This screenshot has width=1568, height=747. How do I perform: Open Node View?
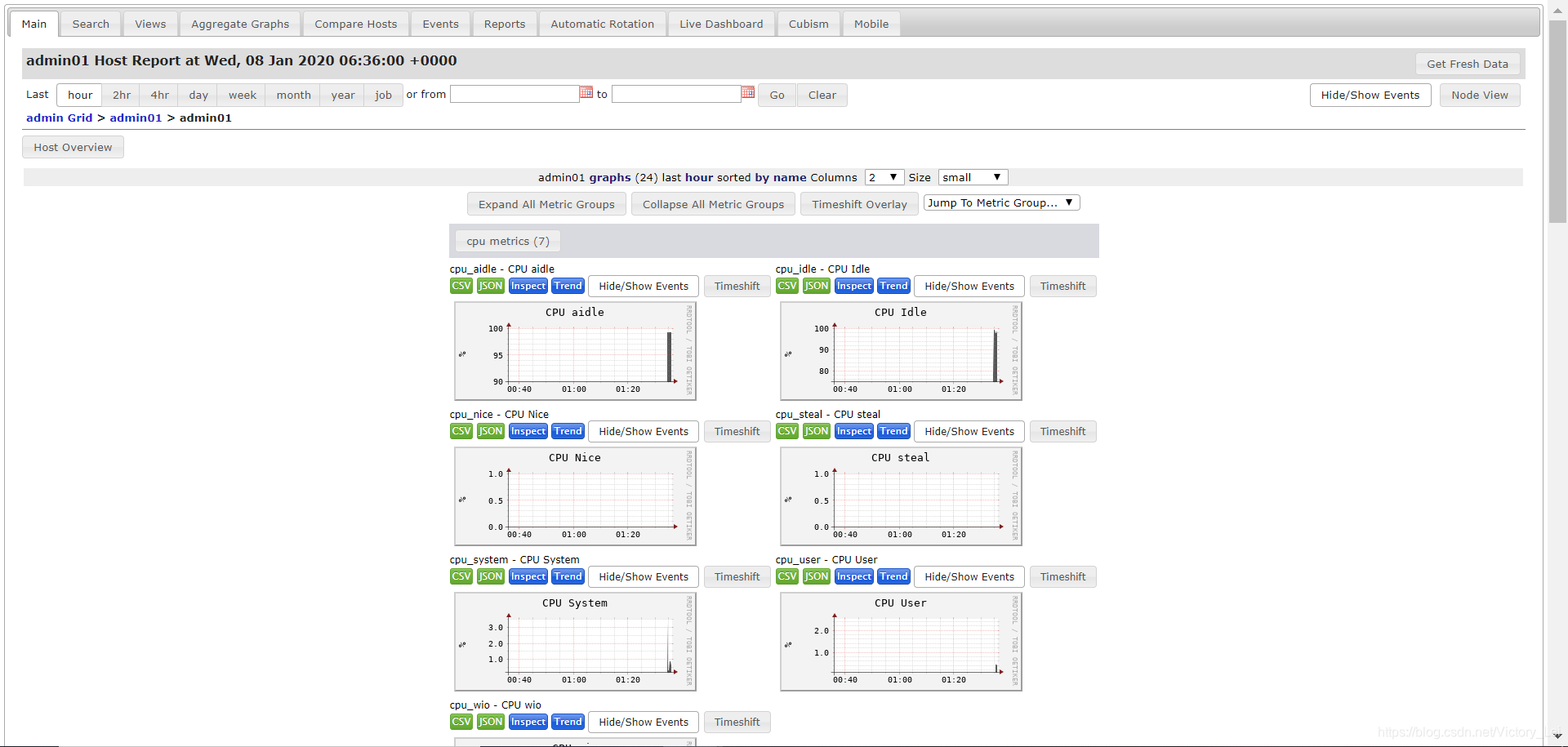click(x=1480, y=95)
